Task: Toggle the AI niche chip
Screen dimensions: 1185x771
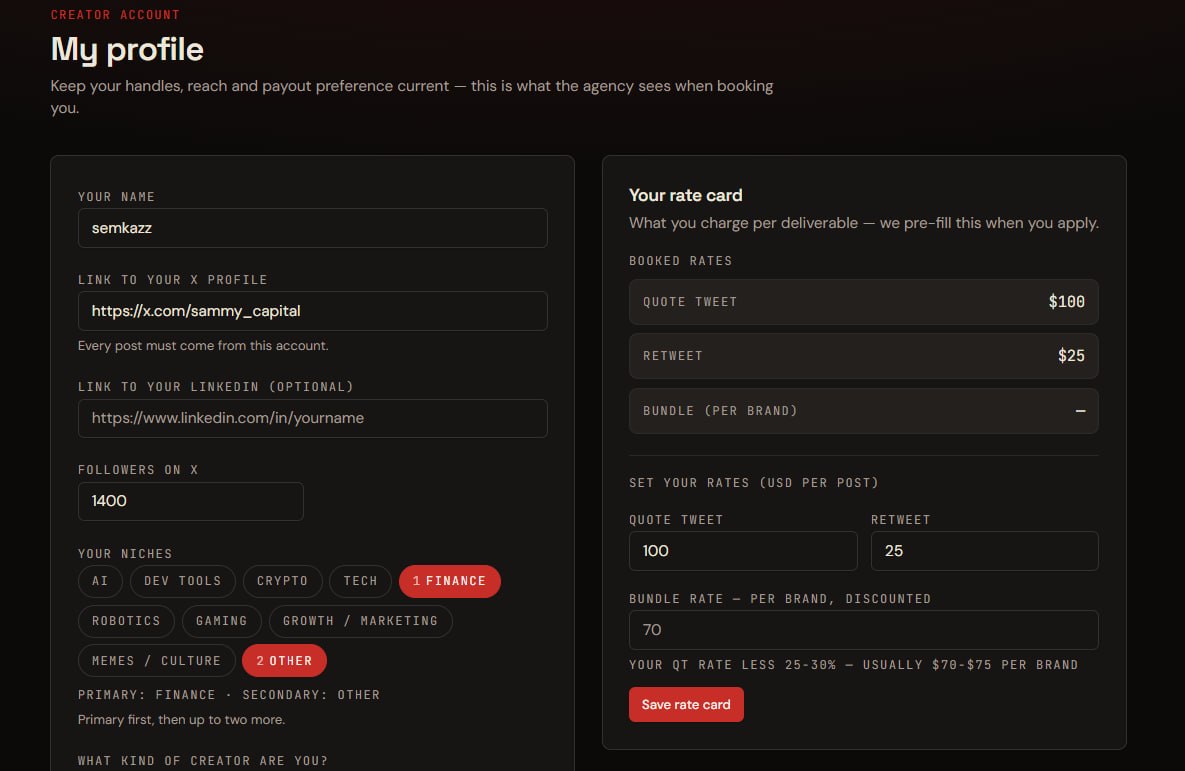Action: (100, 581)
